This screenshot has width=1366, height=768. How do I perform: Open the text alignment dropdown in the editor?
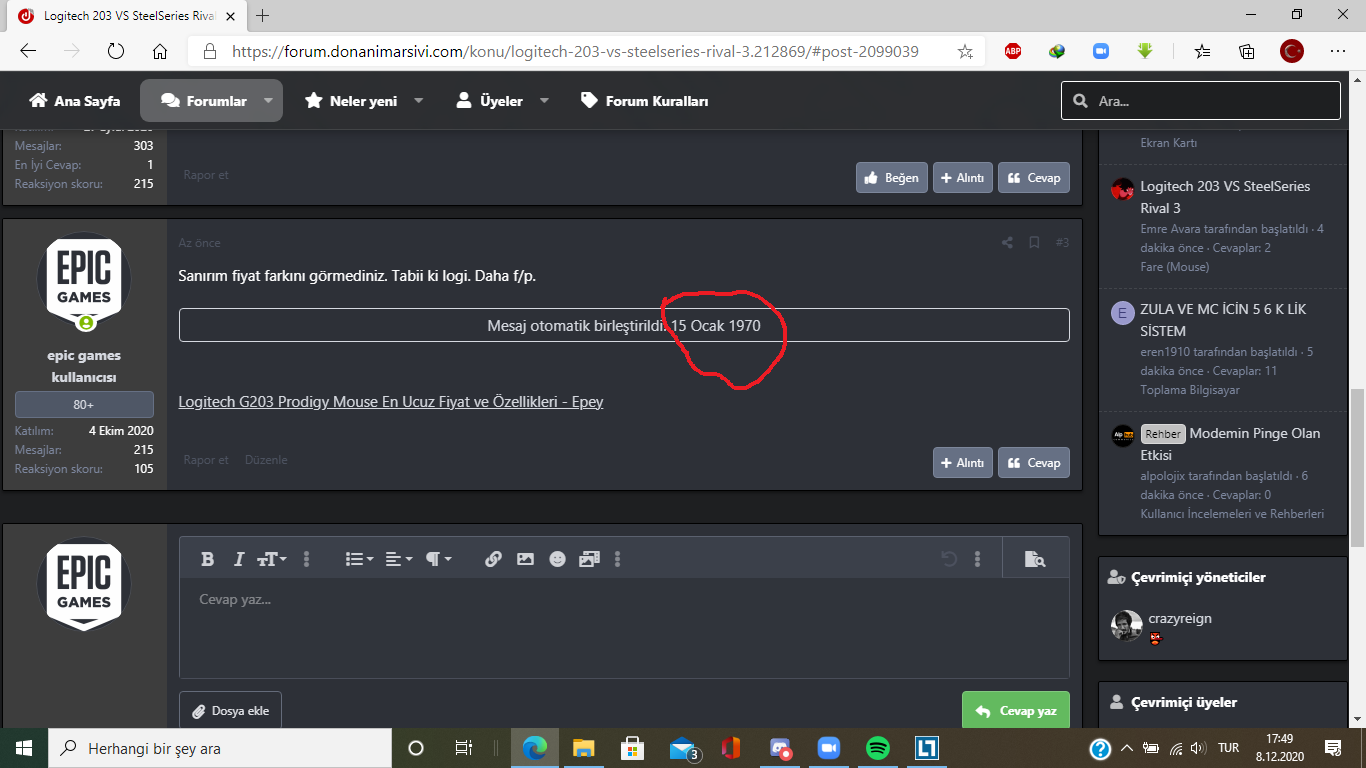399,559
